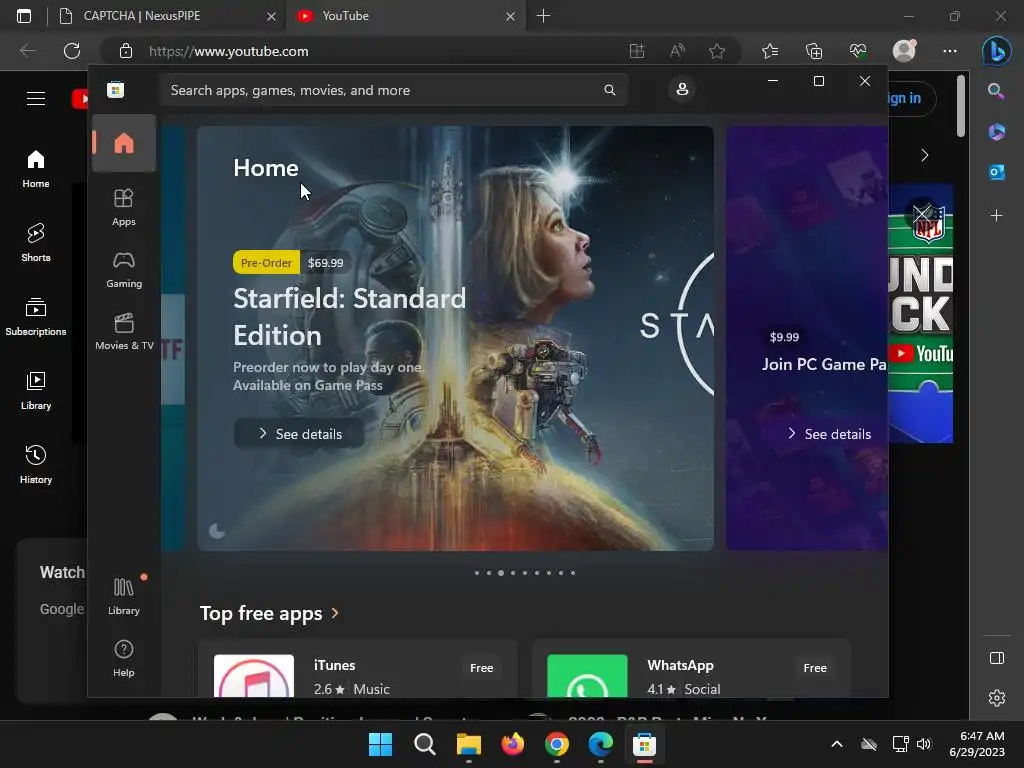Click the volume speaker tray icon
The width and height of the screenshot is (1024, 768).
coord(924,744)
